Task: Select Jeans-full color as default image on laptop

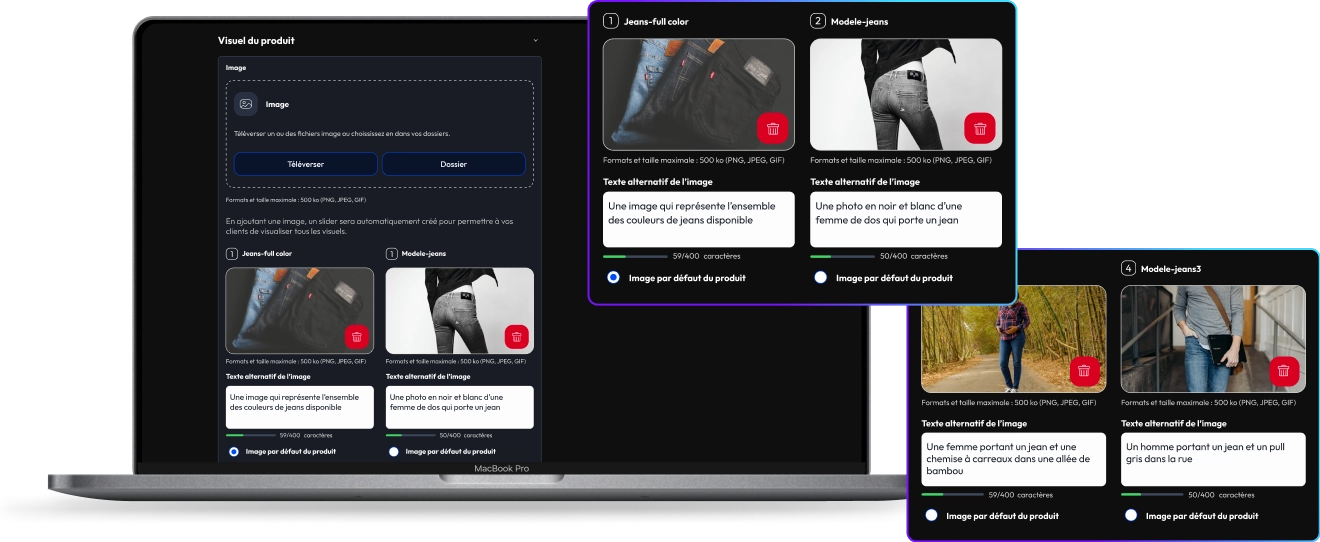Action: (x=234, y=452)
